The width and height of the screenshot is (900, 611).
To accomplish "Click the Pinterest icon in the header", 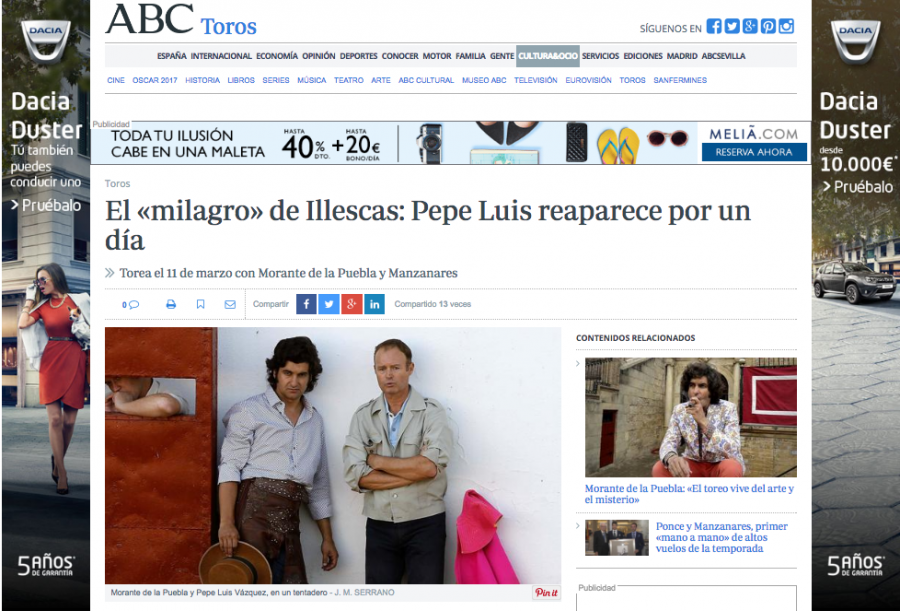I will (x=768, y=26).
